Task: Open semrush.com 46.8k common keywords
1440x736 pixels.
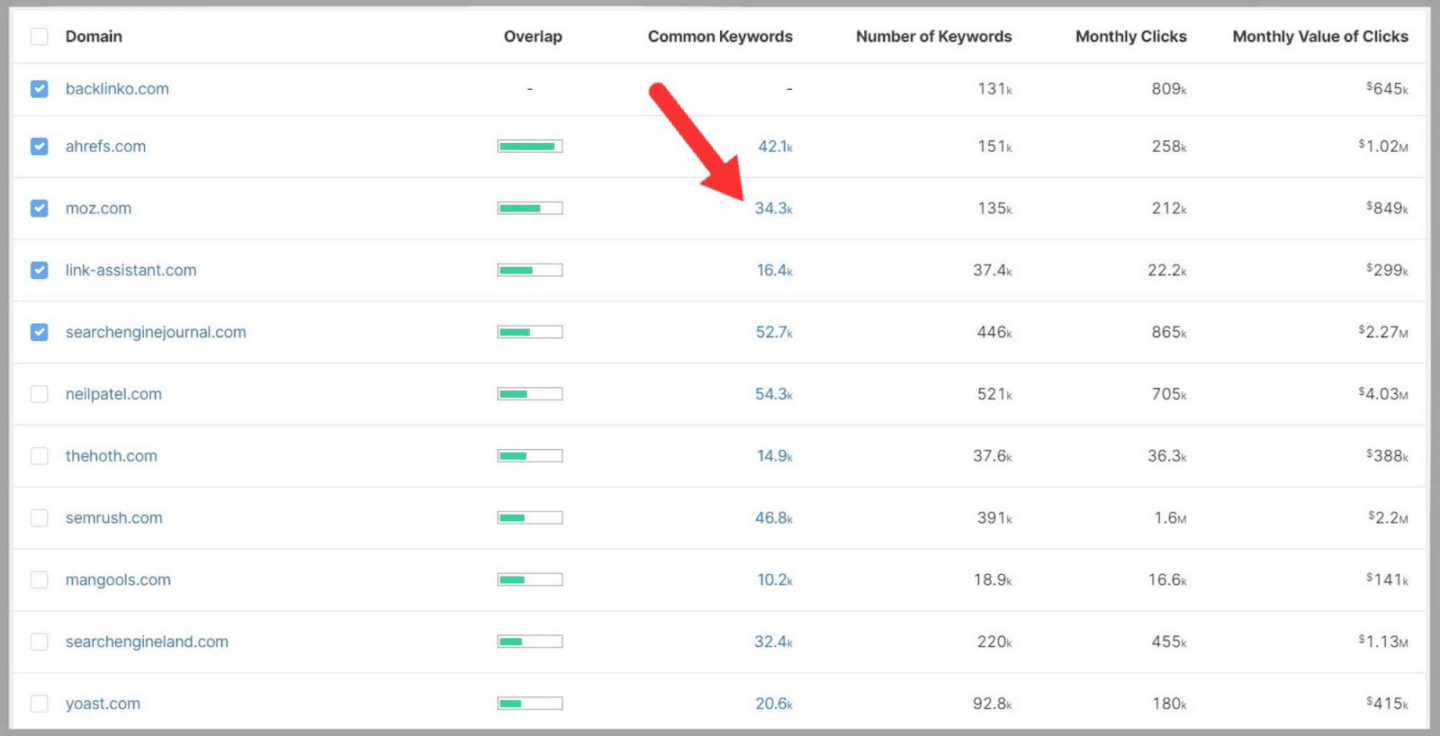Action: [x=773, y=518]
